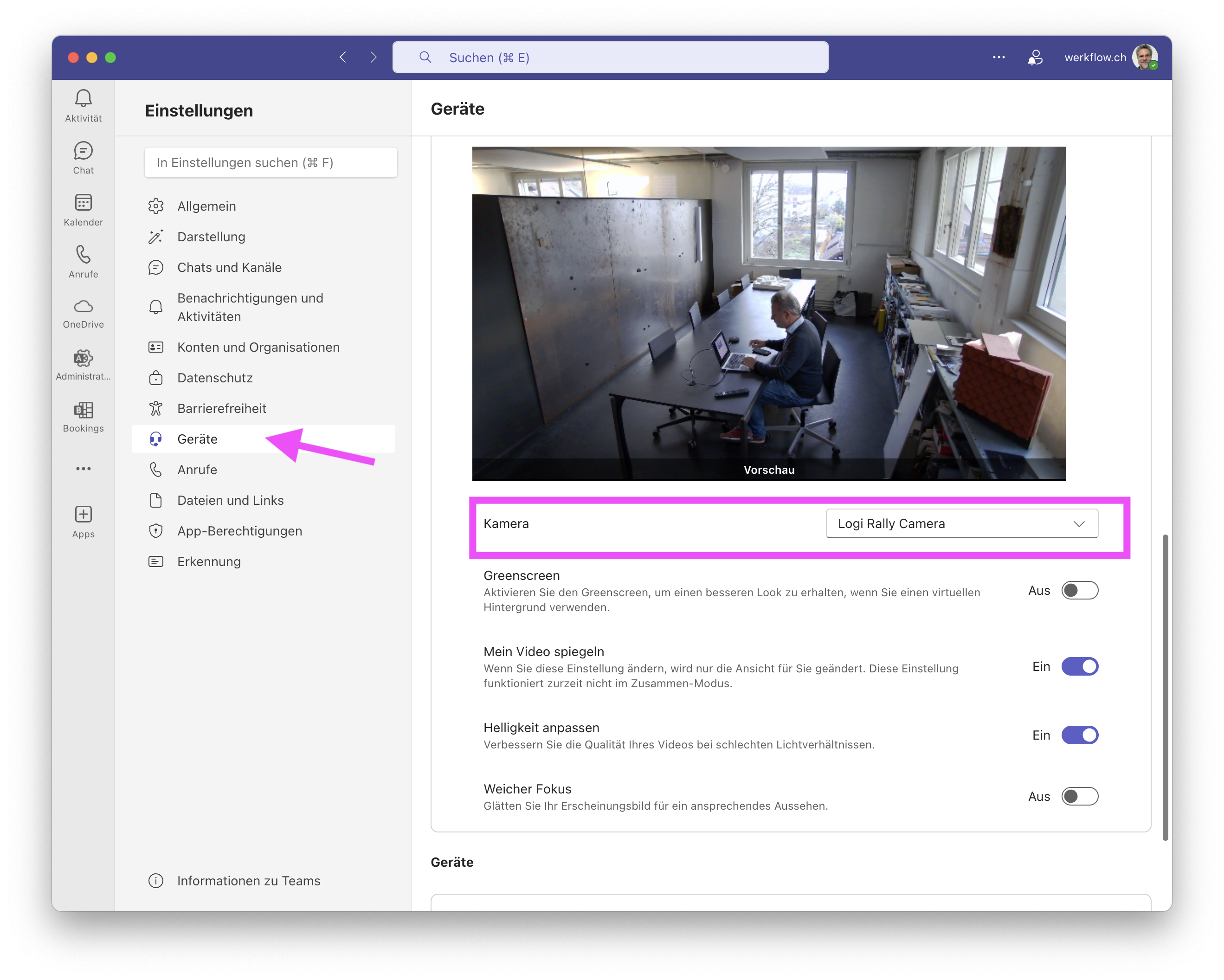Click the Apps plus icon
This screenshot has height=980, width=1224.
(x=83, y=515)
